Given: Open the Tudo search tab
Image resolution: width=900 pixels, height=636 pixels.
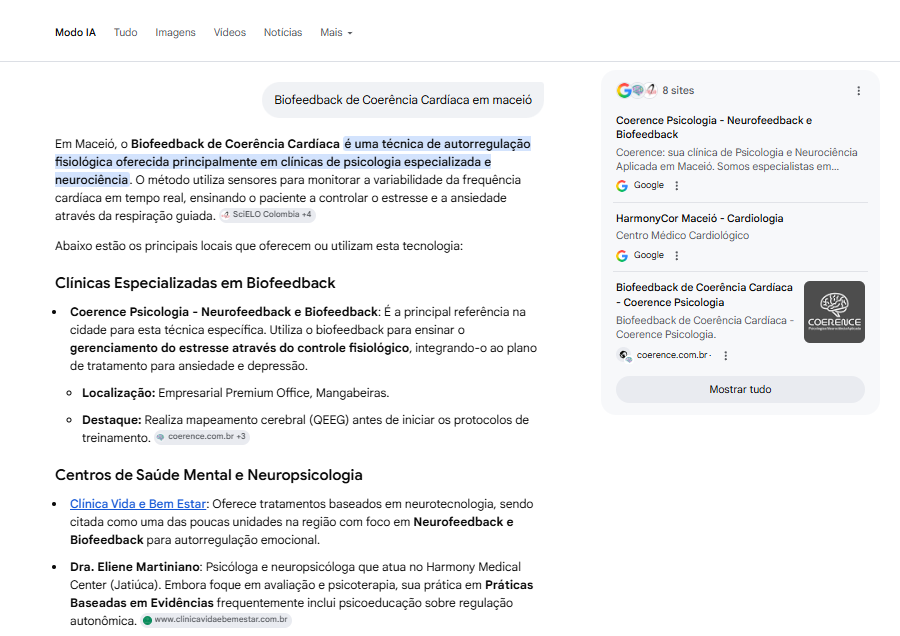Looking at the screenshot, I should point(125,33).
